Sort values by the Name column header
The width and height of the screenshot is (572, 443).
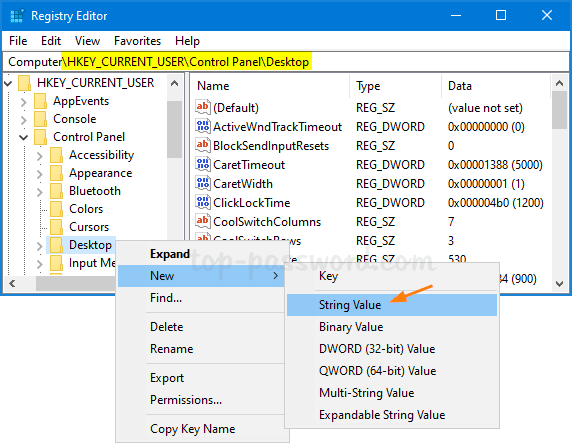click(x=270, y=86)
